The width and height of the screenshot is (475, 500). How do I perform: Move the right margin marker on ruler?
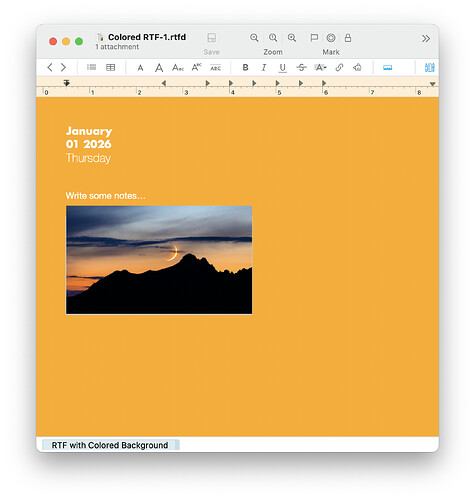(x=432, y=84)
